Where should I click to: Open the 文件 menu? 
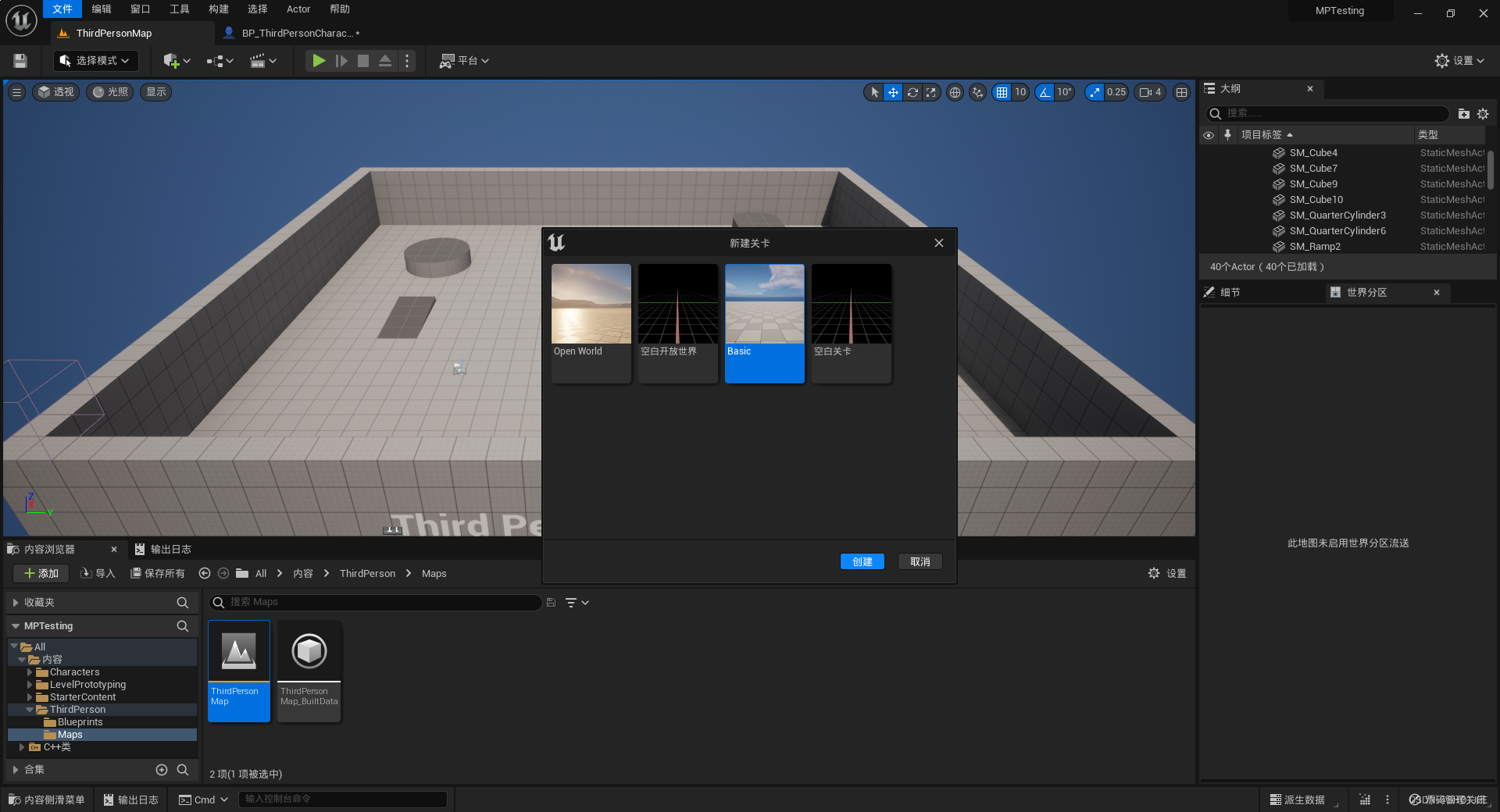pos(62,9)
